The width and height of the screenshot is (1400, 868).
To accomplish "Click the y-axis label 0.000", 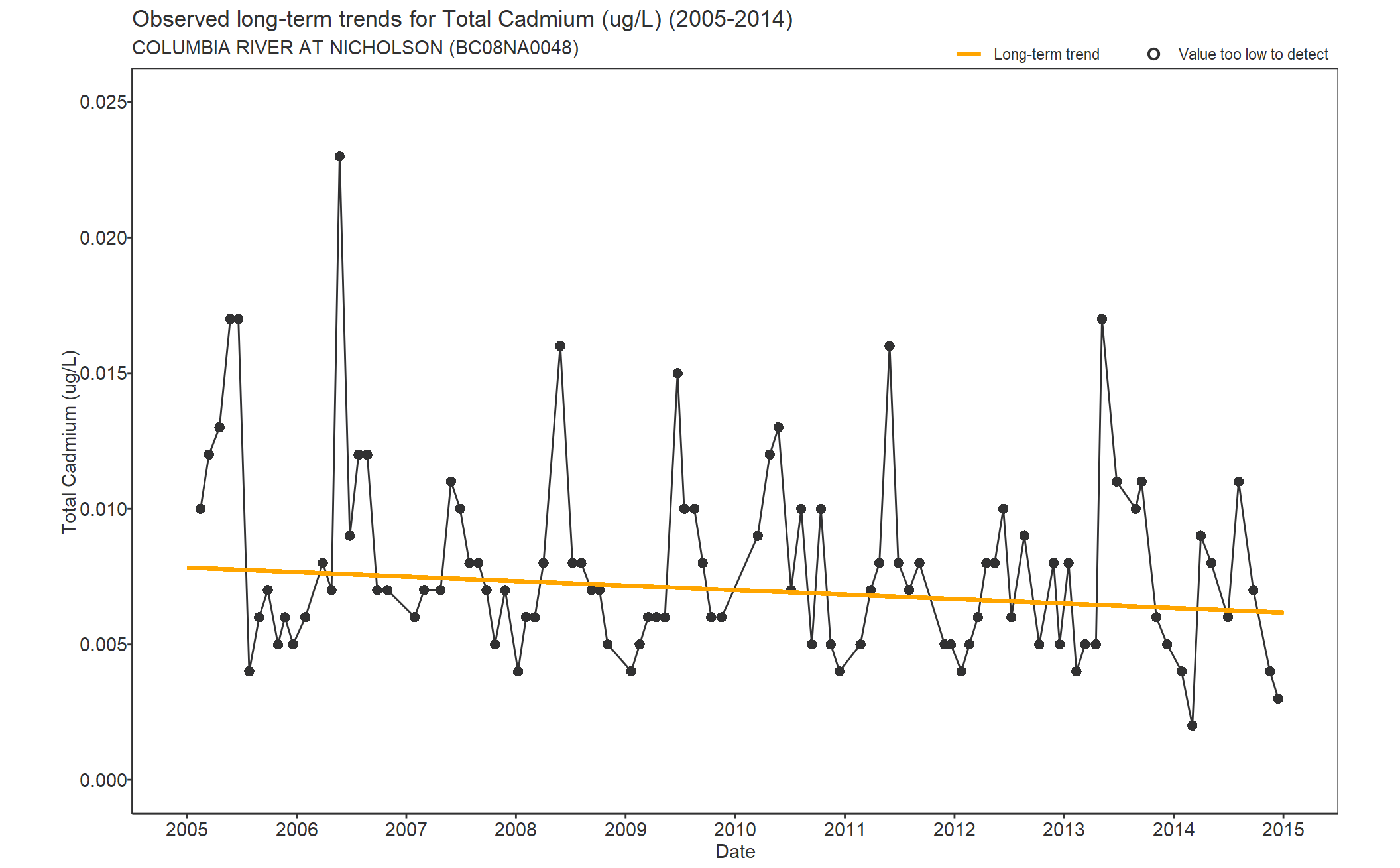I will (x=103, y=780).
